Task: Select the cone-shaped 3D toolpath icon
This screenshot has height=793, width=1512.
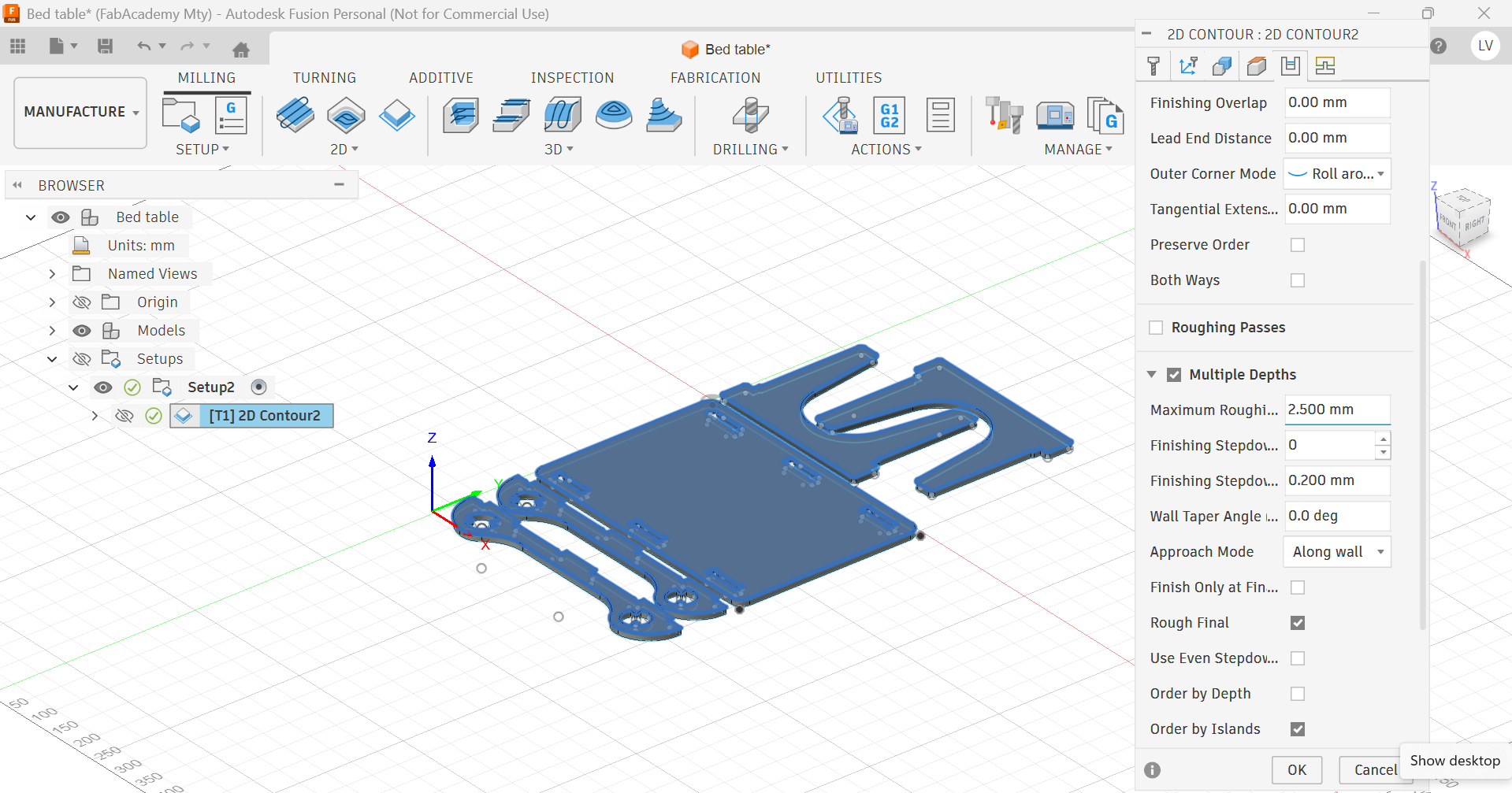Action: tap(664, 115)
